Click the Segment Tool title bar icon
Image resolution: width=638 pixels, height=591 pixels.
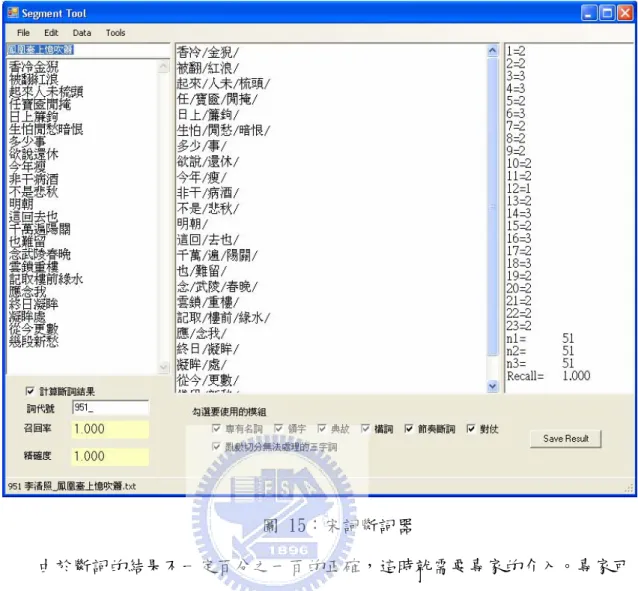(x=13, y=13)
